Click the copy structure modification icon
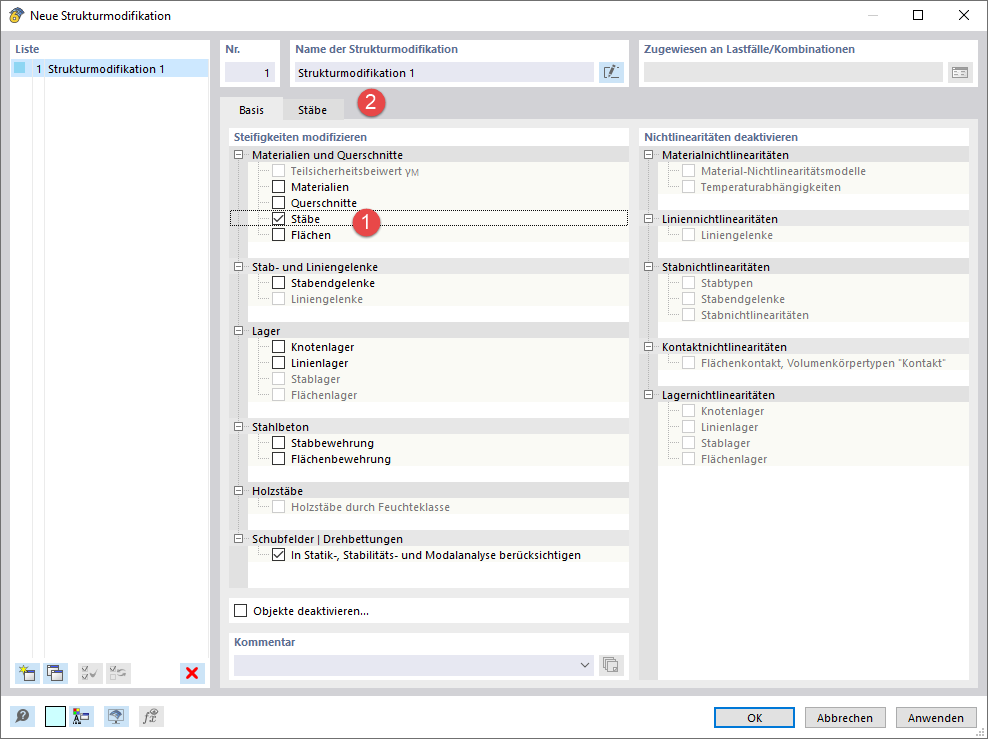 point(55,673)
